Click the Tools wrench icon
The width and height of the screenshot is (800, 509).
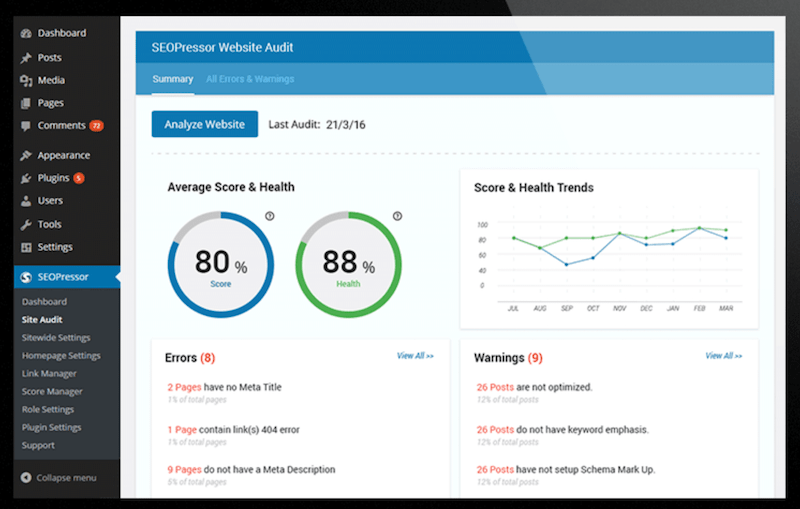coord(26,224)
